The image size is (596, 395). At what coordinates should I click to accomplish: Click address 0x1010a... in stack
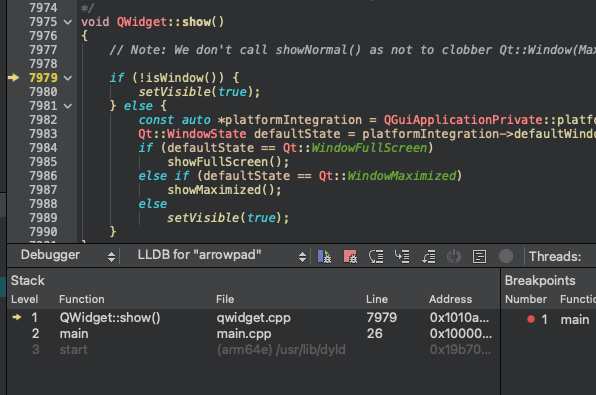(x=460, y=317)
